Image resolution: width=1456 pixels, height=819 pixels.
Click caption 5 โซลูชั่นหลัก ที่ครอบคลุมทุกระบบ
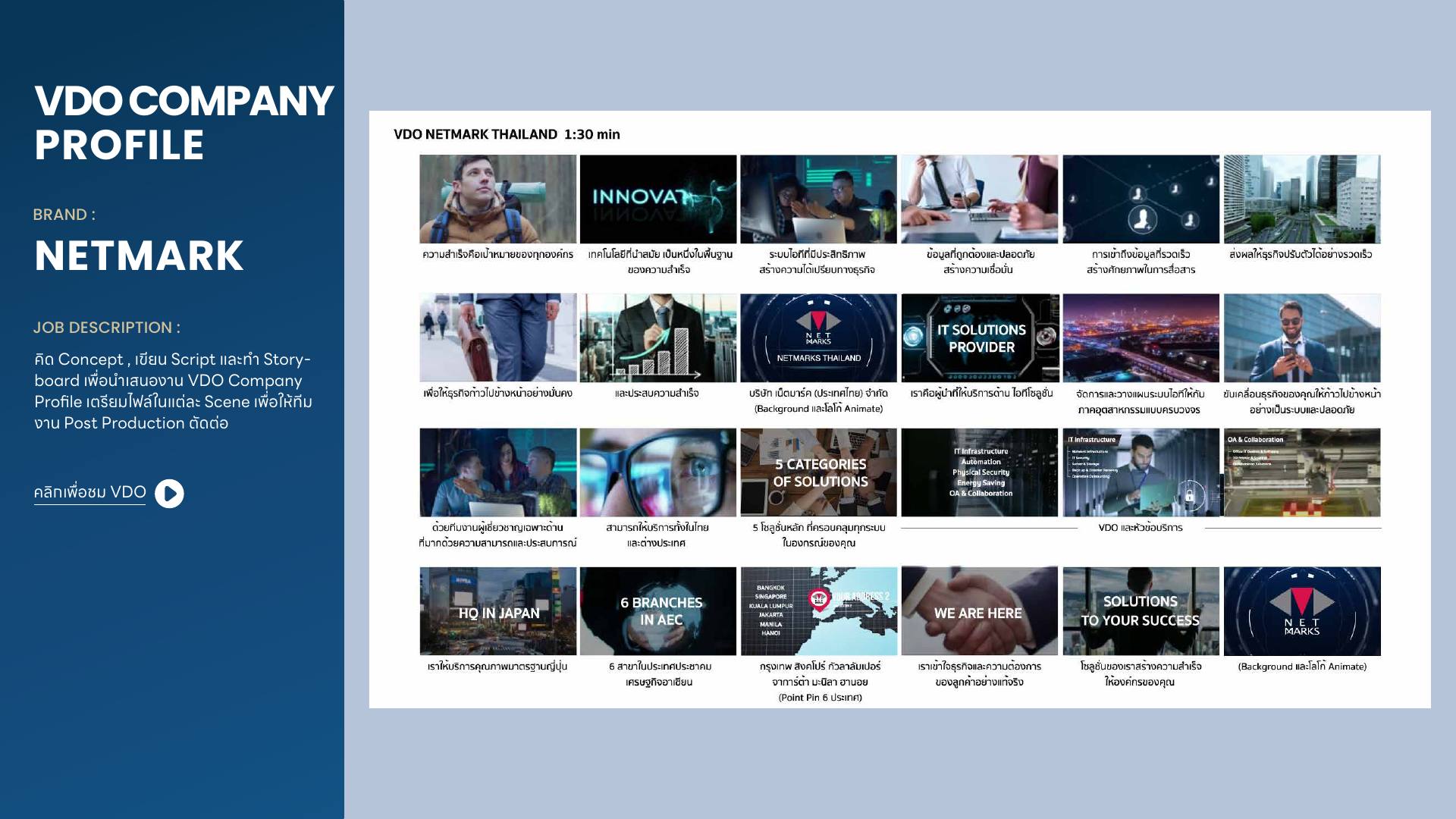tap(819, 528)
